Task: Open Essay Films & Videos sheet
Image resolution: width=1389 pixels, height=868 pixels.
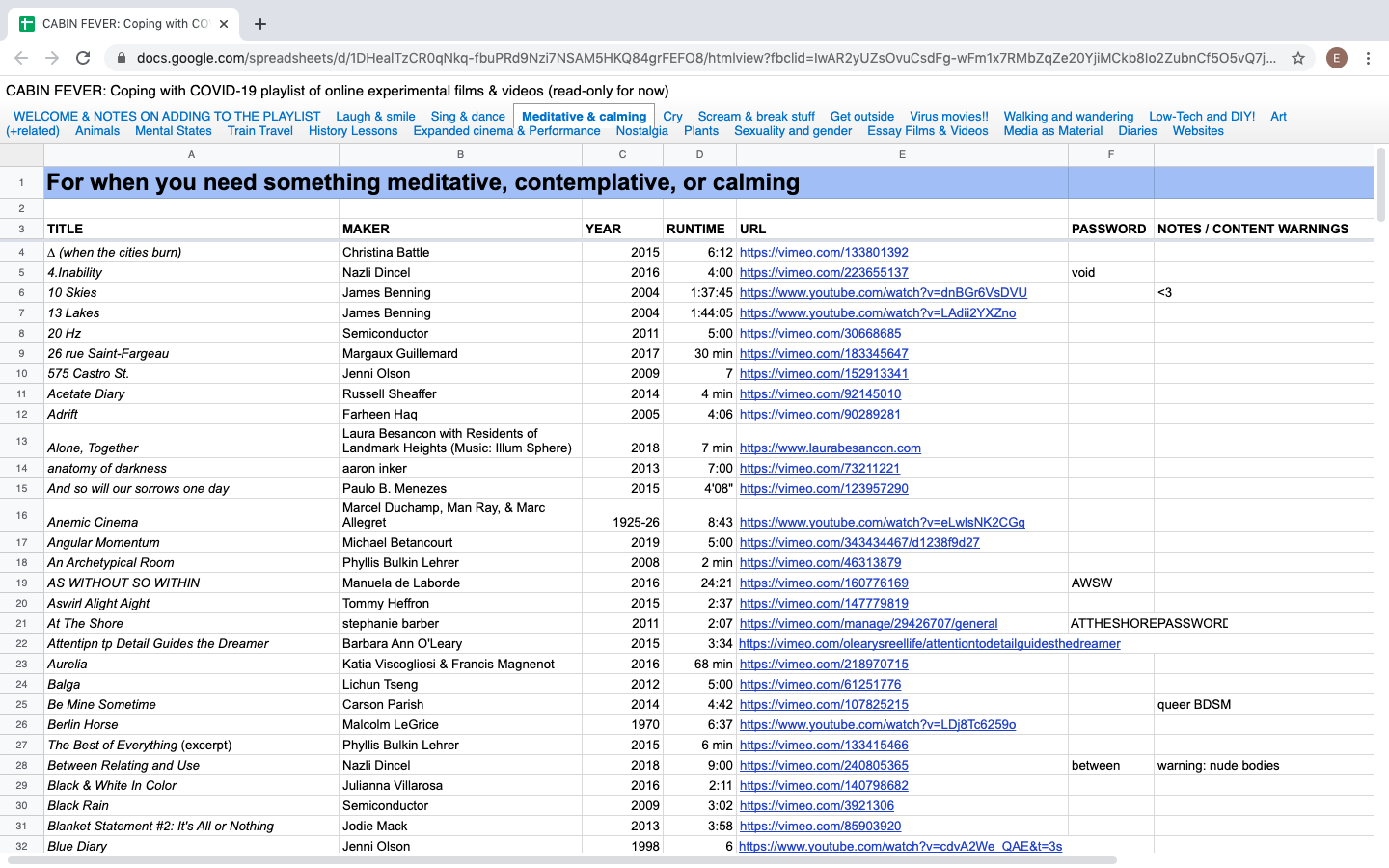Action: 928,131
